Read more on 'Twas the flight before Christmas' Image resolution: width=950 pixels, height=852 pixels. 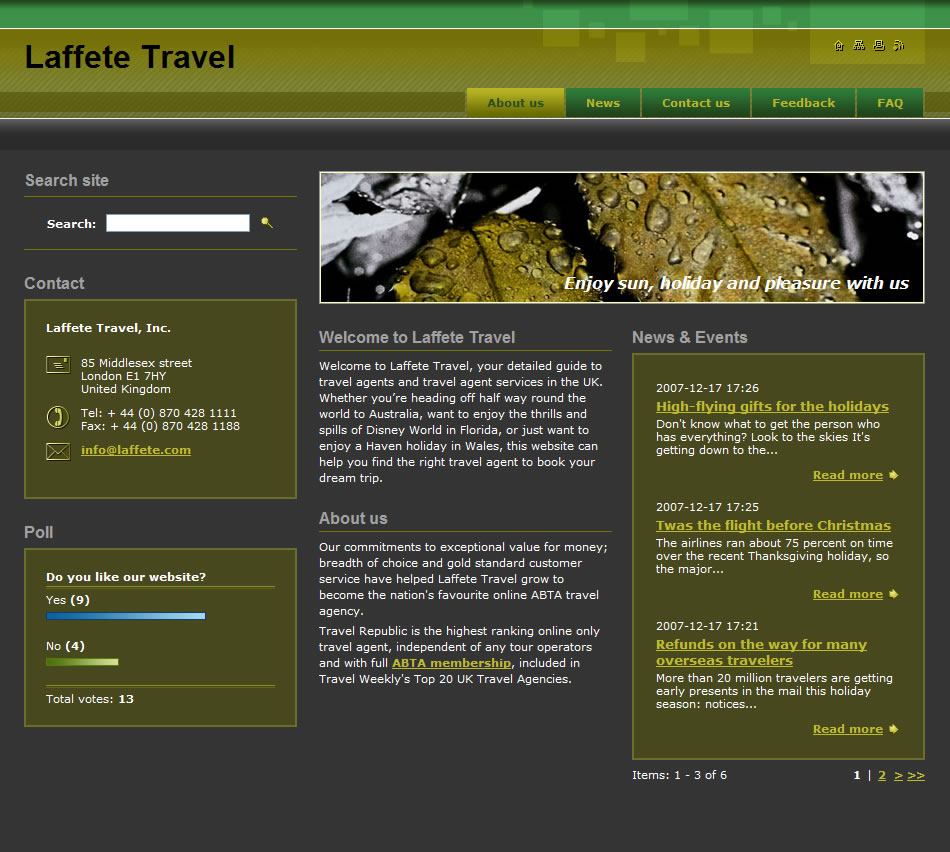tap(848, 594)
